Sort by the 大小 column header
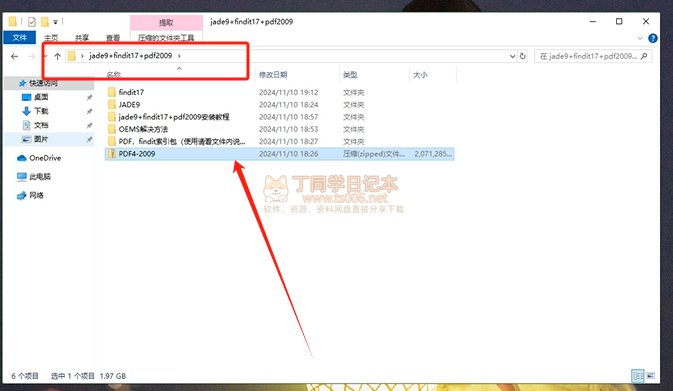The height and width of the screenshot is (391, 673). [x=420, y=75]
